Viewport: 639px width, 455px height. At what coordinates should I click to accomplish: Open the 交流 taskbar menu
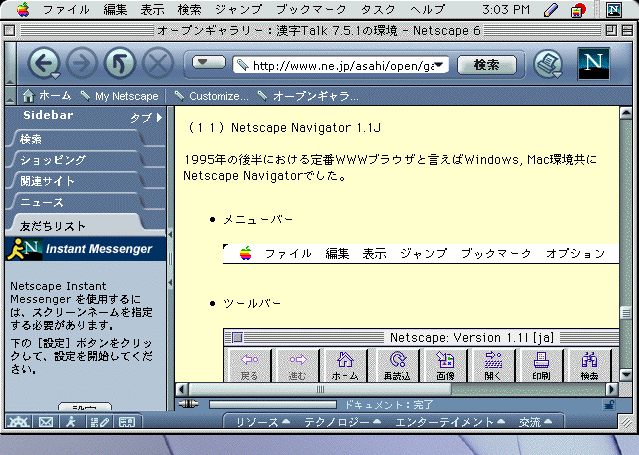[x=535, y=422]
